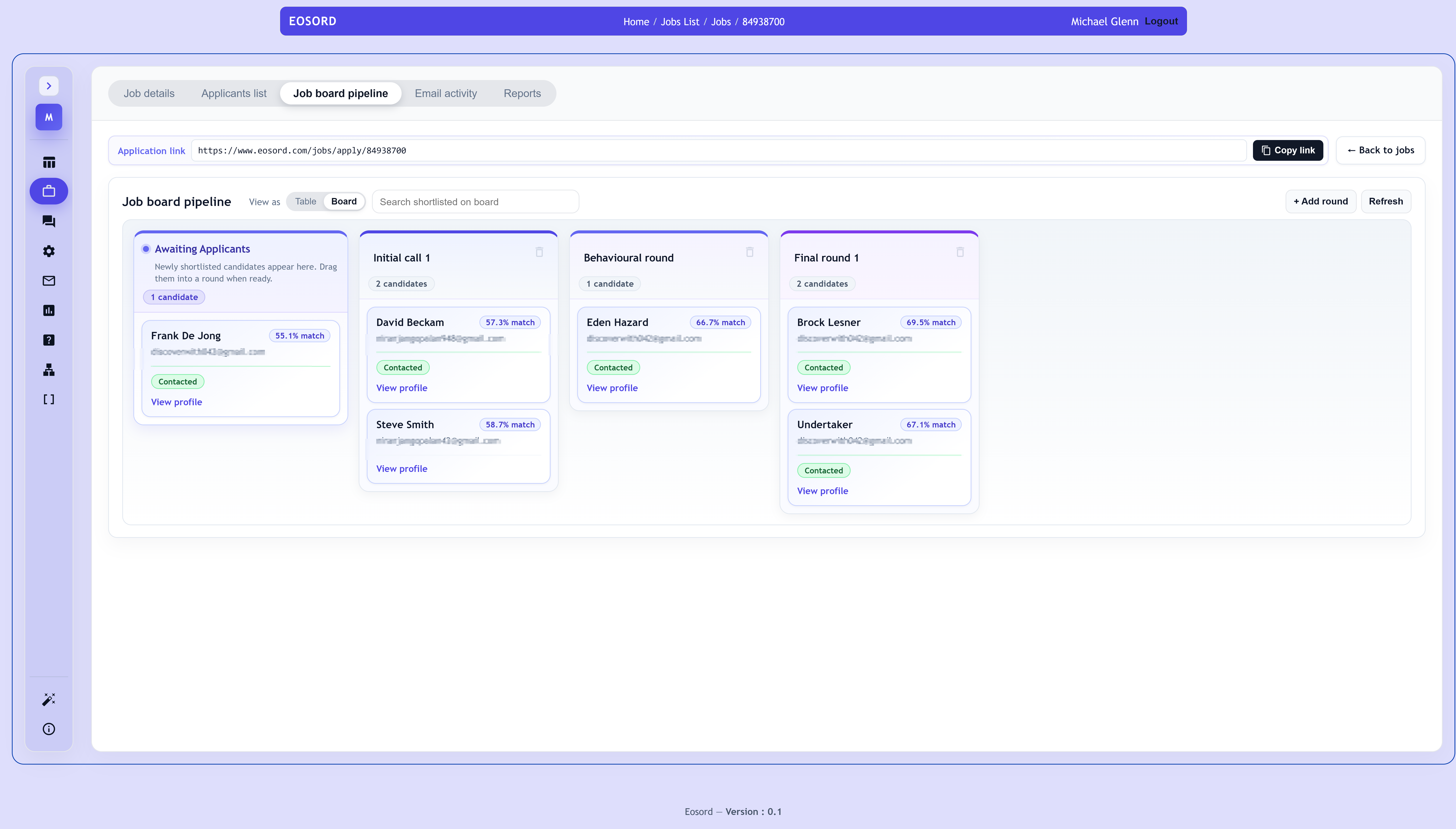Click the Awaiting Applicants radio dot
This screenshot has height=829, width=1456.
[x=146, y=249]
